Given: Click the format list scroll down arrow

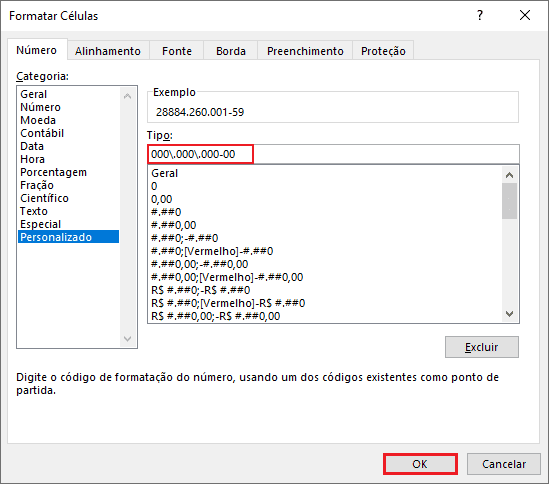Looking at the screenshot, I should tap(509, 313).
